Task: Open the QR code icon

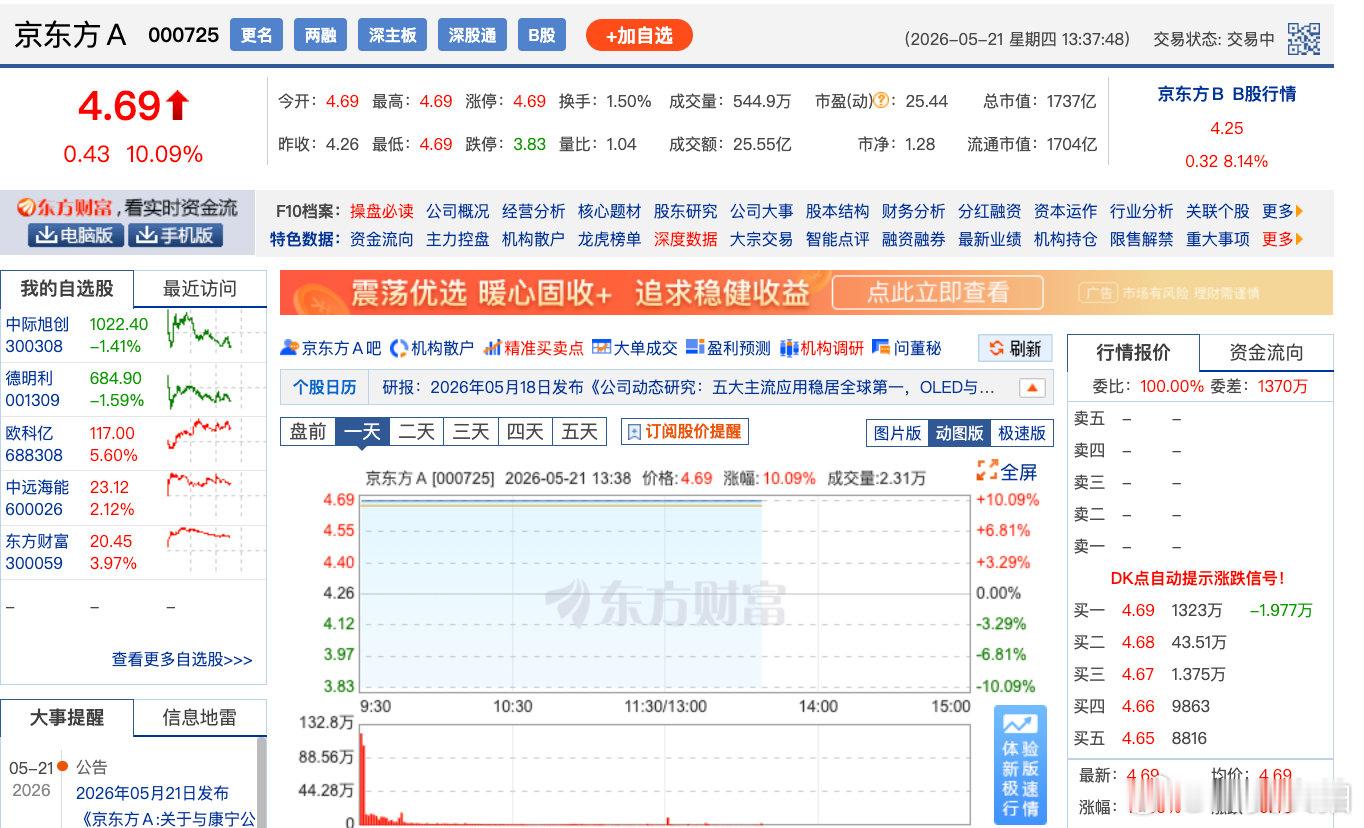Action: [x=1304, y=39]
